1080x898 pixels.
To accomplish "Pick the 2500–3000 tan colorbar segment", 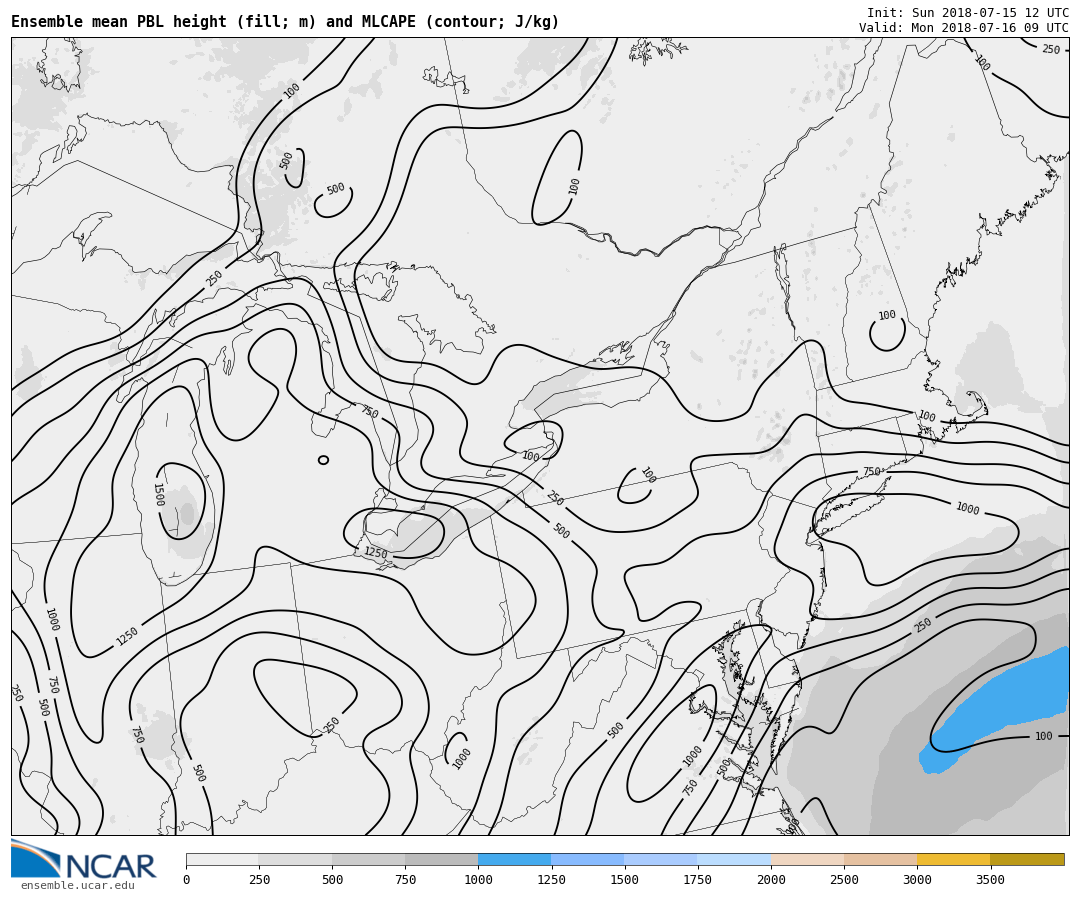I will point(880,859).
